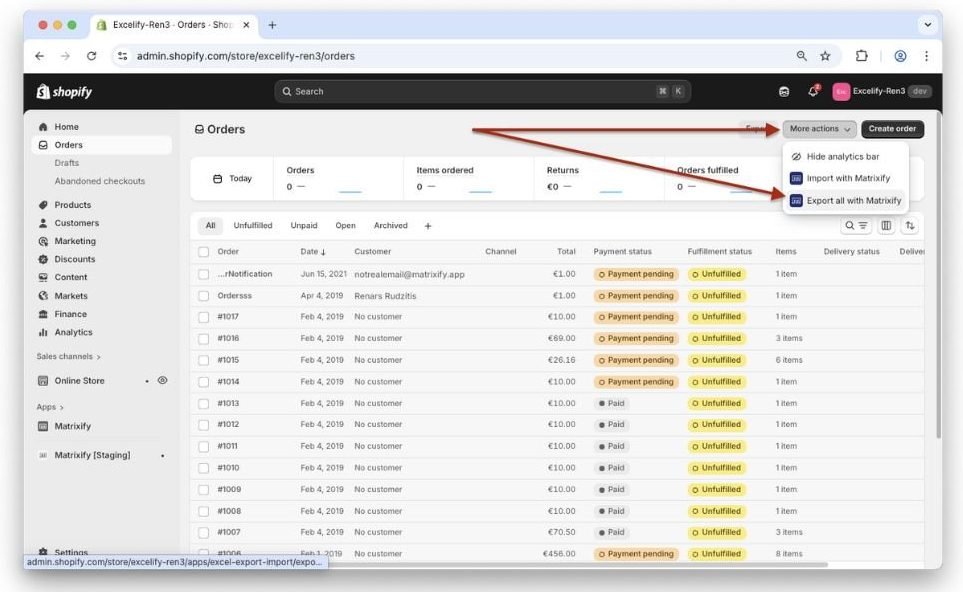Image resolution: width=963 pixels, height=592 pixels.
Task: Open Customers in sidebar
Action: tap(76, 223)
